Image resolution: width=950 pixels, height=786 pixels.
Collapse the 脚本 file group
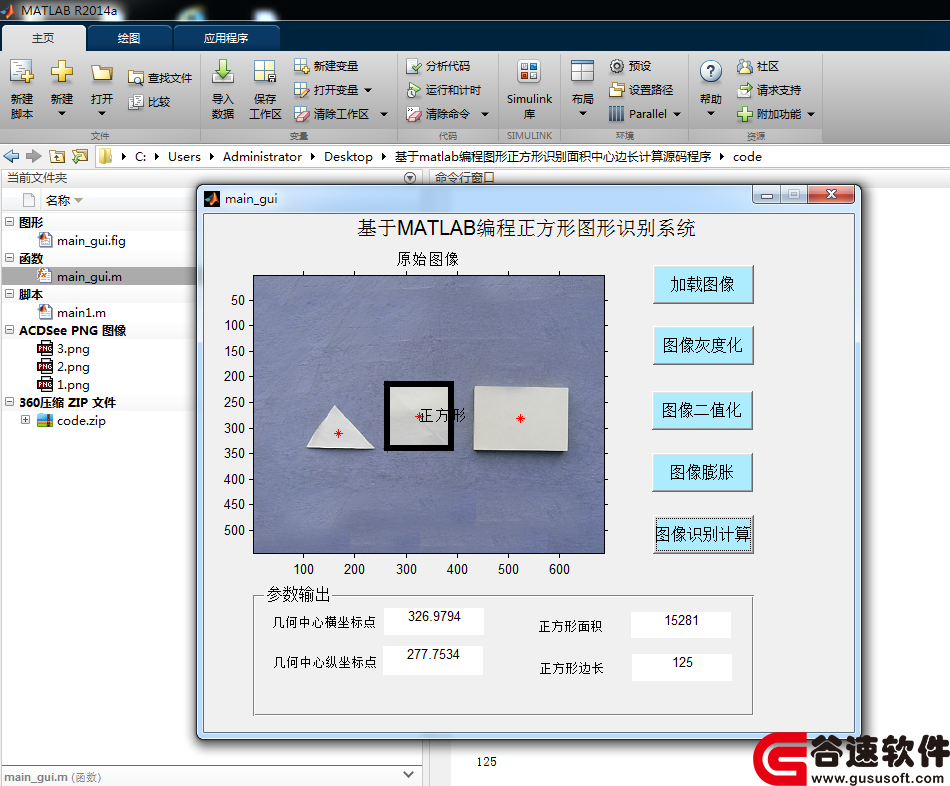point(9,294)
